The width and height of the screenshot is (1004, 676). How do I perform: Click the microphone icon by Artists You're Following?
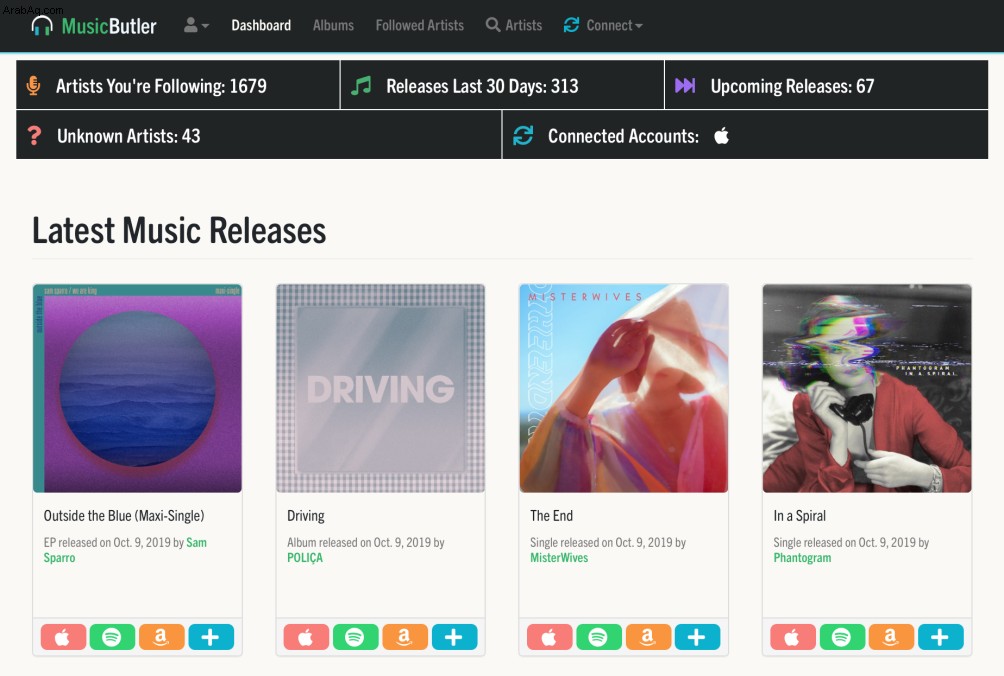[x=34, y=85]
